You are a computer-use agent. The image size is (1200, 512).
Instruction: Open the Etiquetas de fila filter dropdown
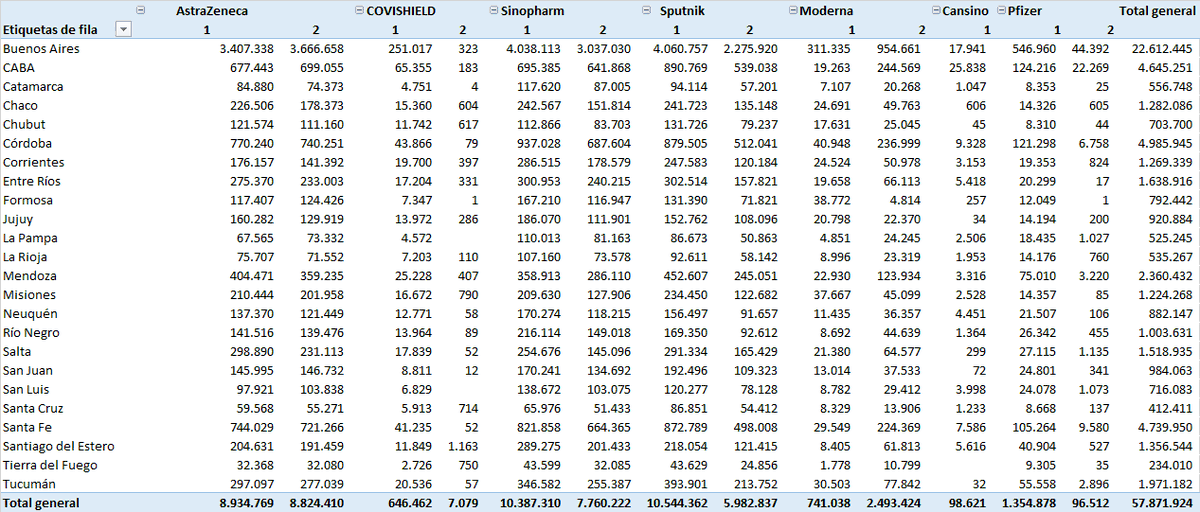click(x=124, y=29)
